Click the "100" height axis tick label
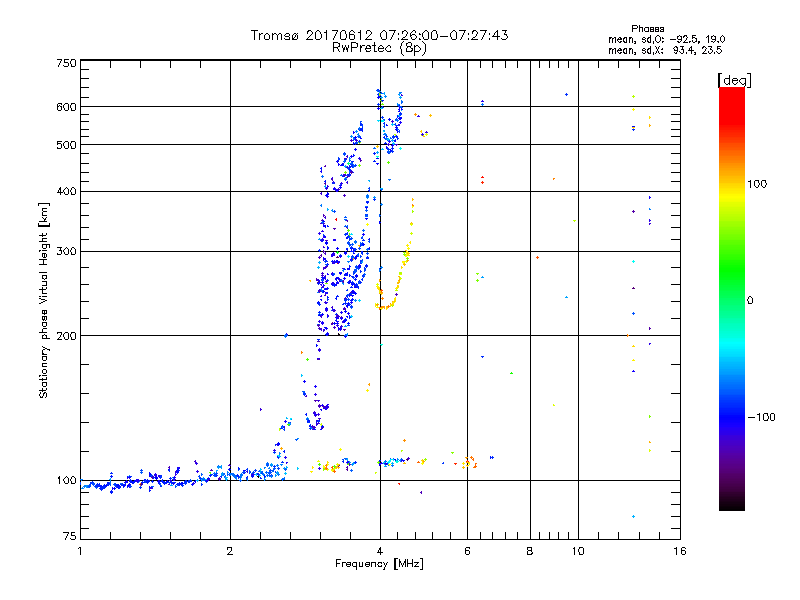800x600 pixels. pyautogui.click(x=66, y=480)
